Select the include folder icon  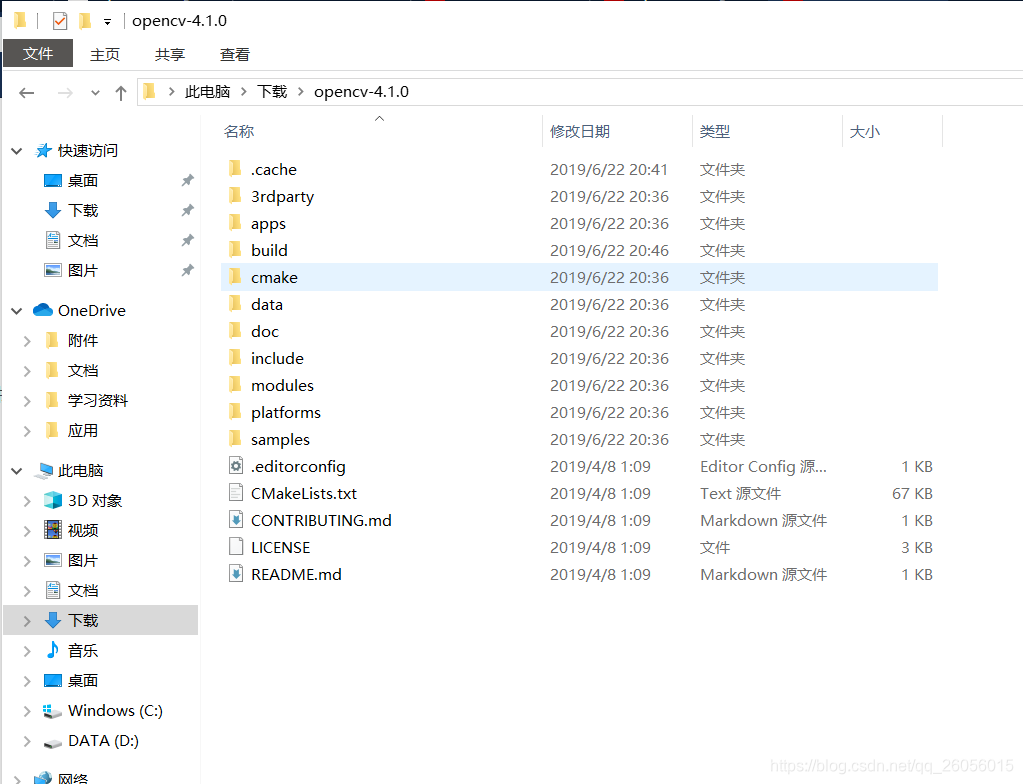[236, 358]
